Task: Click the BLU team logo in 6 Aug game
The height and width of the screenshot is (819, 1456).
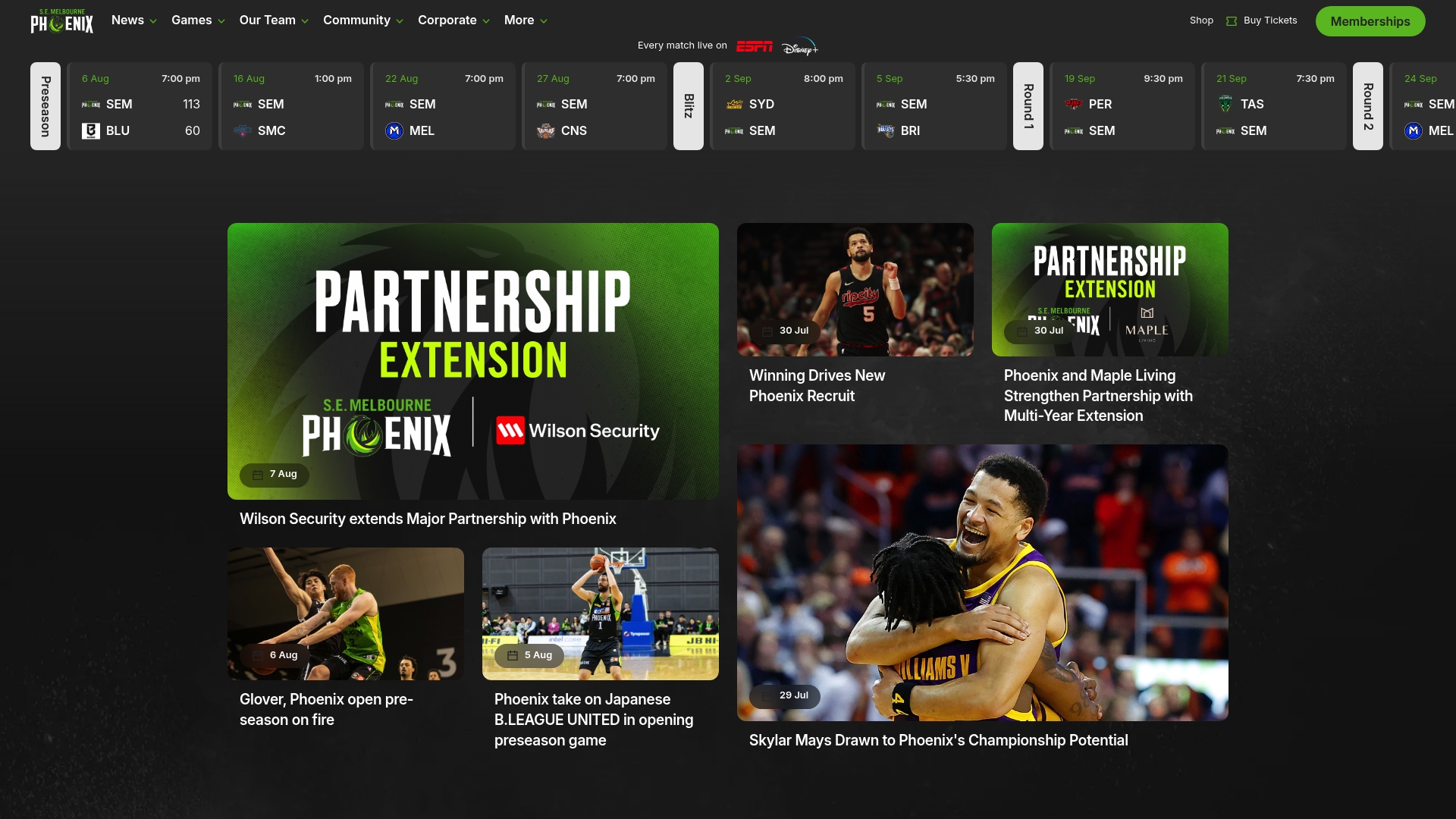Action: [91, 131]
